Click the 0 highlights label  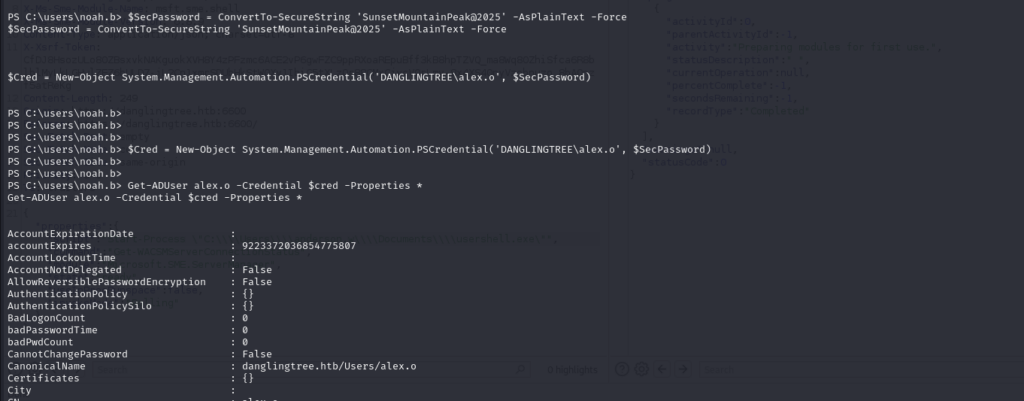pyautogui.click(x=572, y=370)
